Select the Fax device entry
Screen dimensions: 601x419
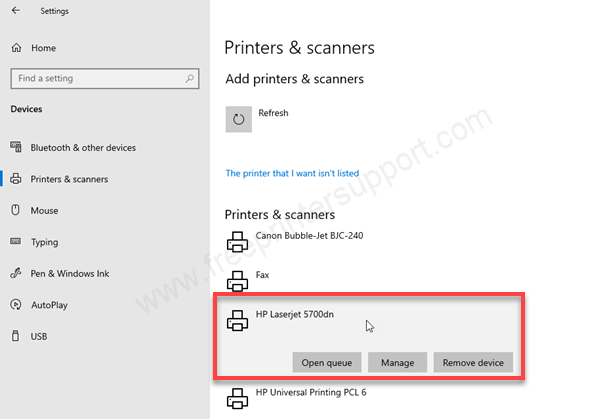click(262, 274)
